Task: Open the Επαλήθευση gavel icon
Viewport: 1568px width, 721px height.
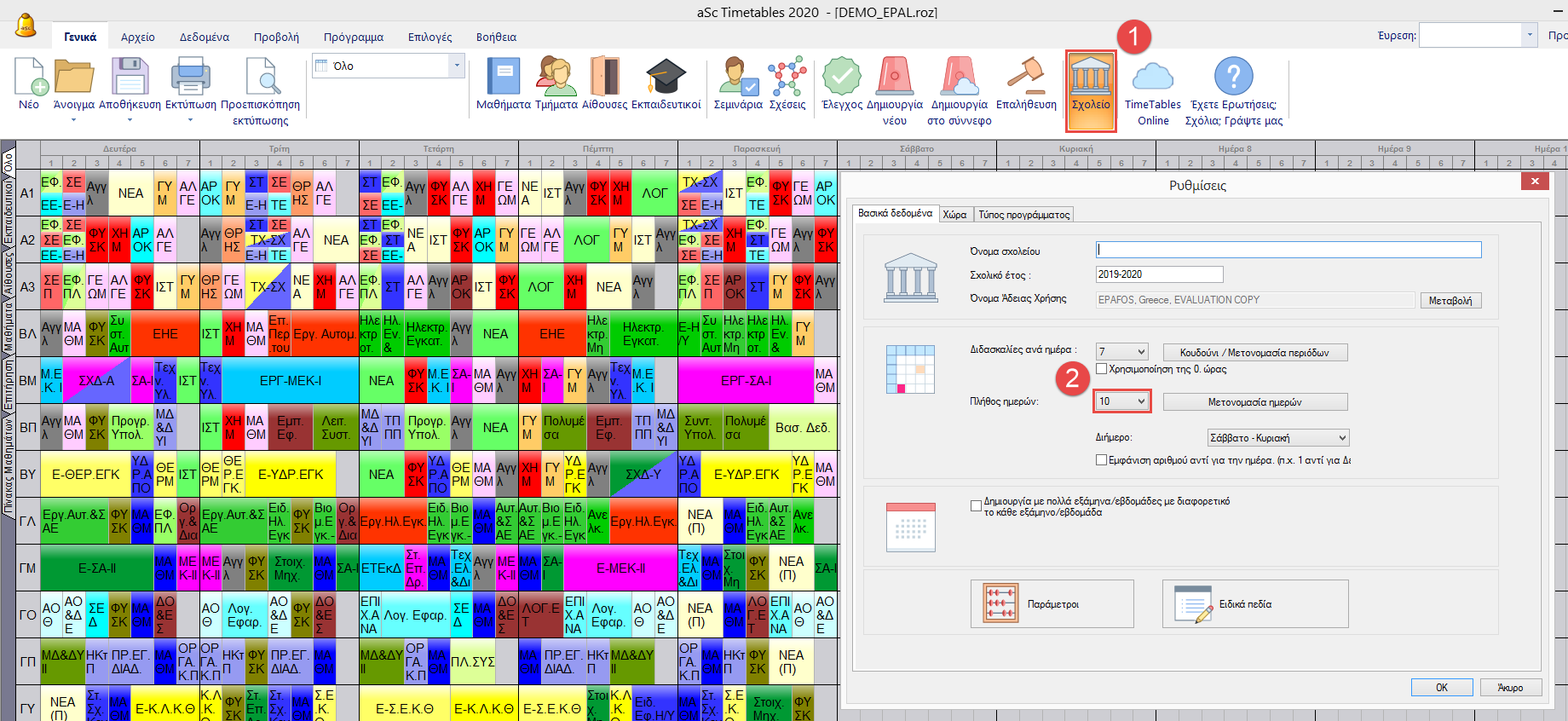Action: 1026,78
